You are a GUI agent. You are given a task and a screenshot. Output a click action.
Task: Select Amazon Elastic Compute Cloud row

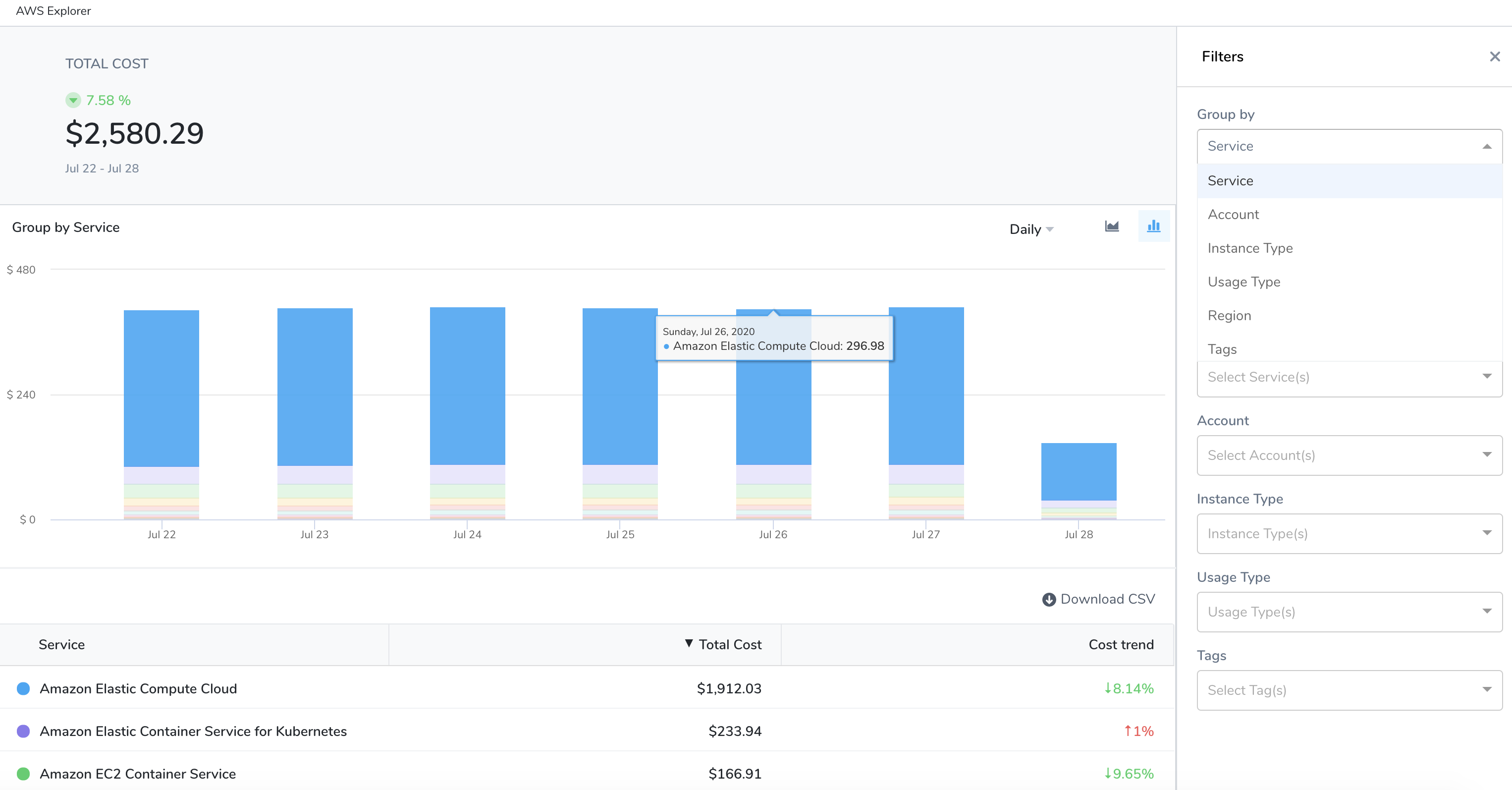587,688
